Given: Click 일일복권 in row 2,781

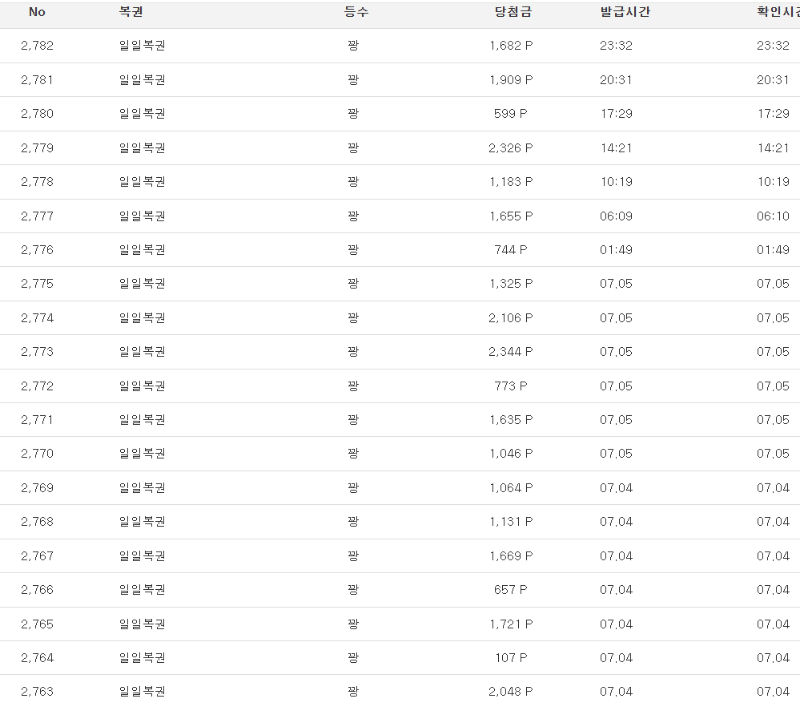Looking at the screenshot, I should click(x=142, y=80).
